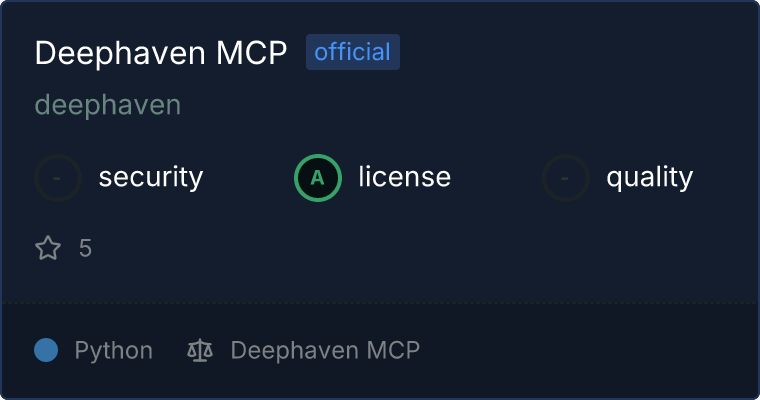760x400 pixels.
Task: Click the quality label
Action: pos(649,177)
